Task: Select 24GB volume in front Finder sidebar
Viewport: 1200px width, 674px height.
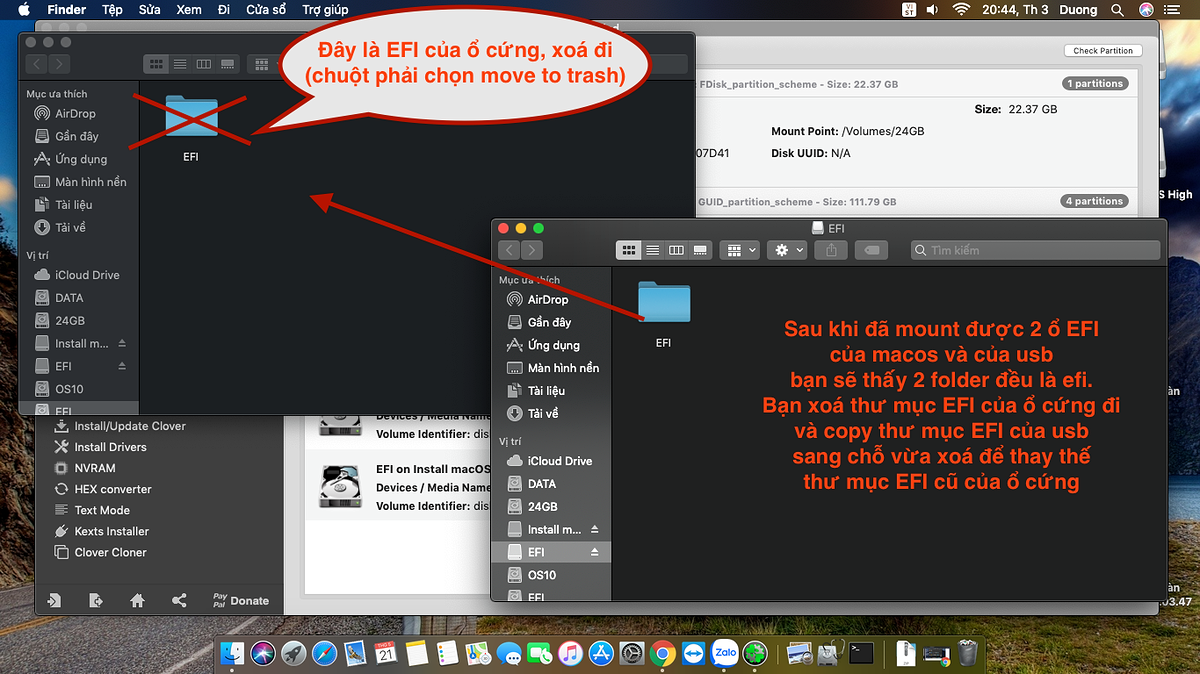Action: (532, 507)
